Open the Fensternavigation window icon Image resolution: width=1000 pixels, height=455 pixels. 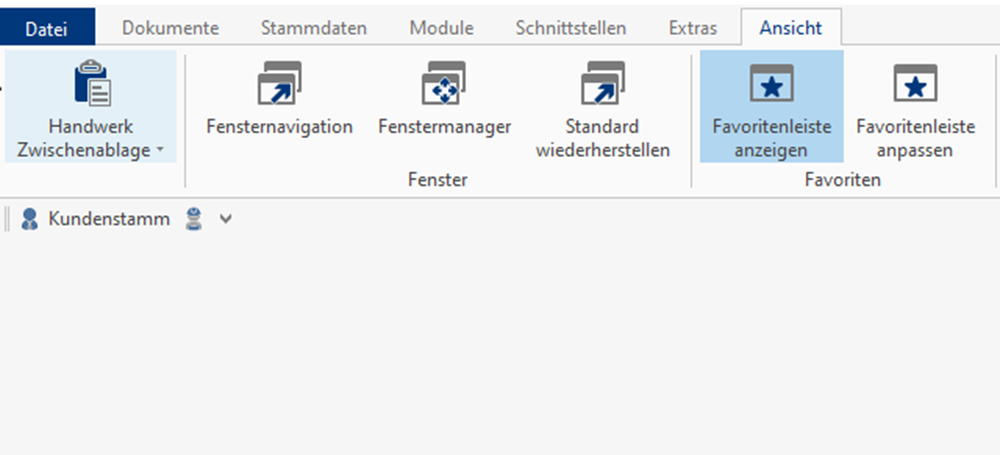[x=279, y=83]
